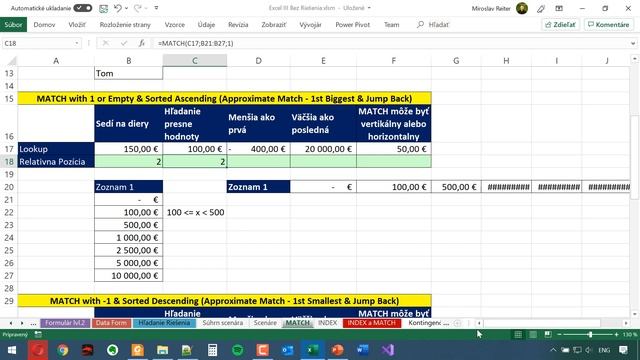Click the Hľadať search magnifier
This screenshot has width=640, height=360.
pyautogui.click(x=420, y=24)
